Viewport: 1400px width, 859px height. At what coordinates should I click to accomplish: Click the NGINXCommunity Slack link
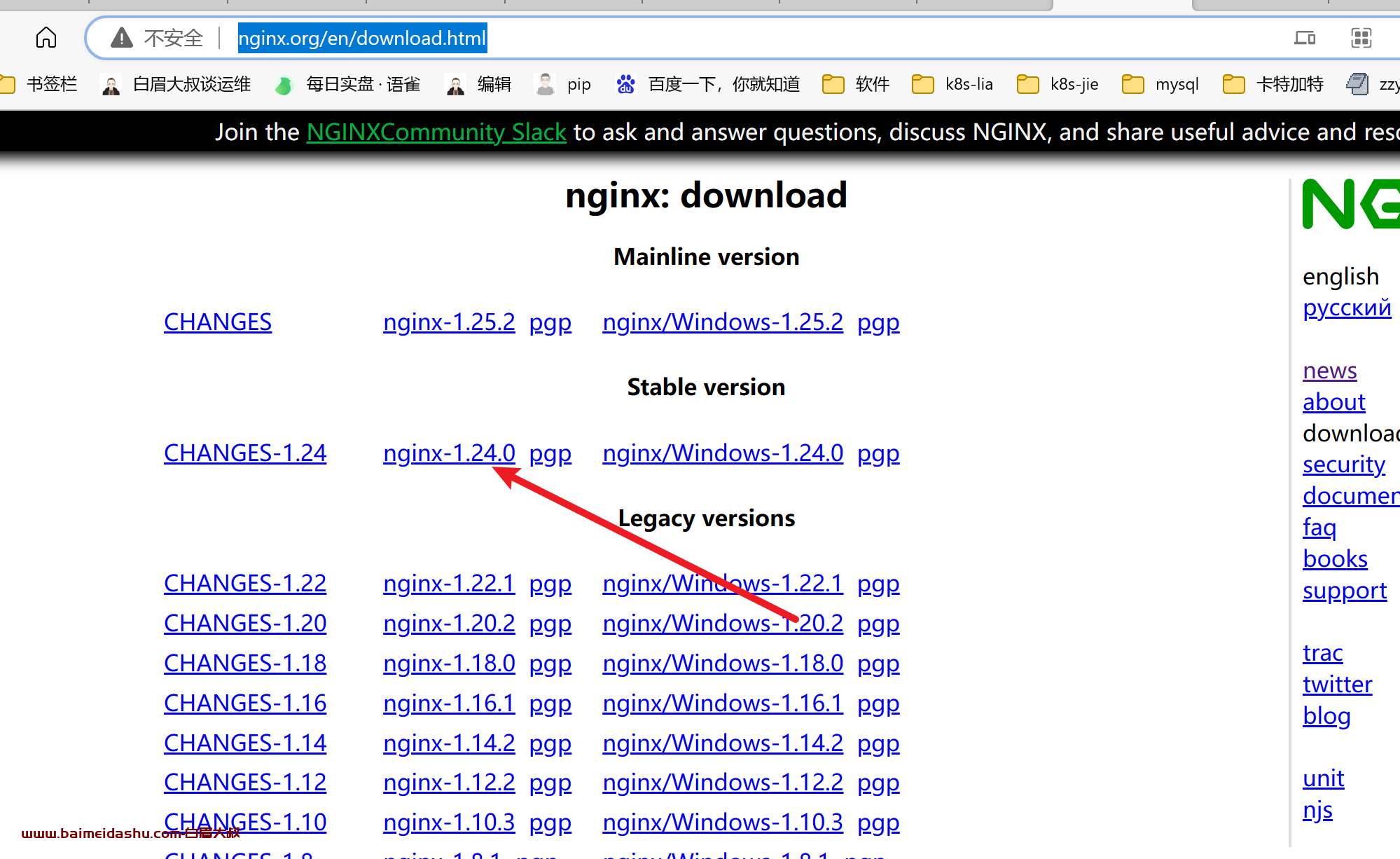pyautogui.click(x=436, y=132)
